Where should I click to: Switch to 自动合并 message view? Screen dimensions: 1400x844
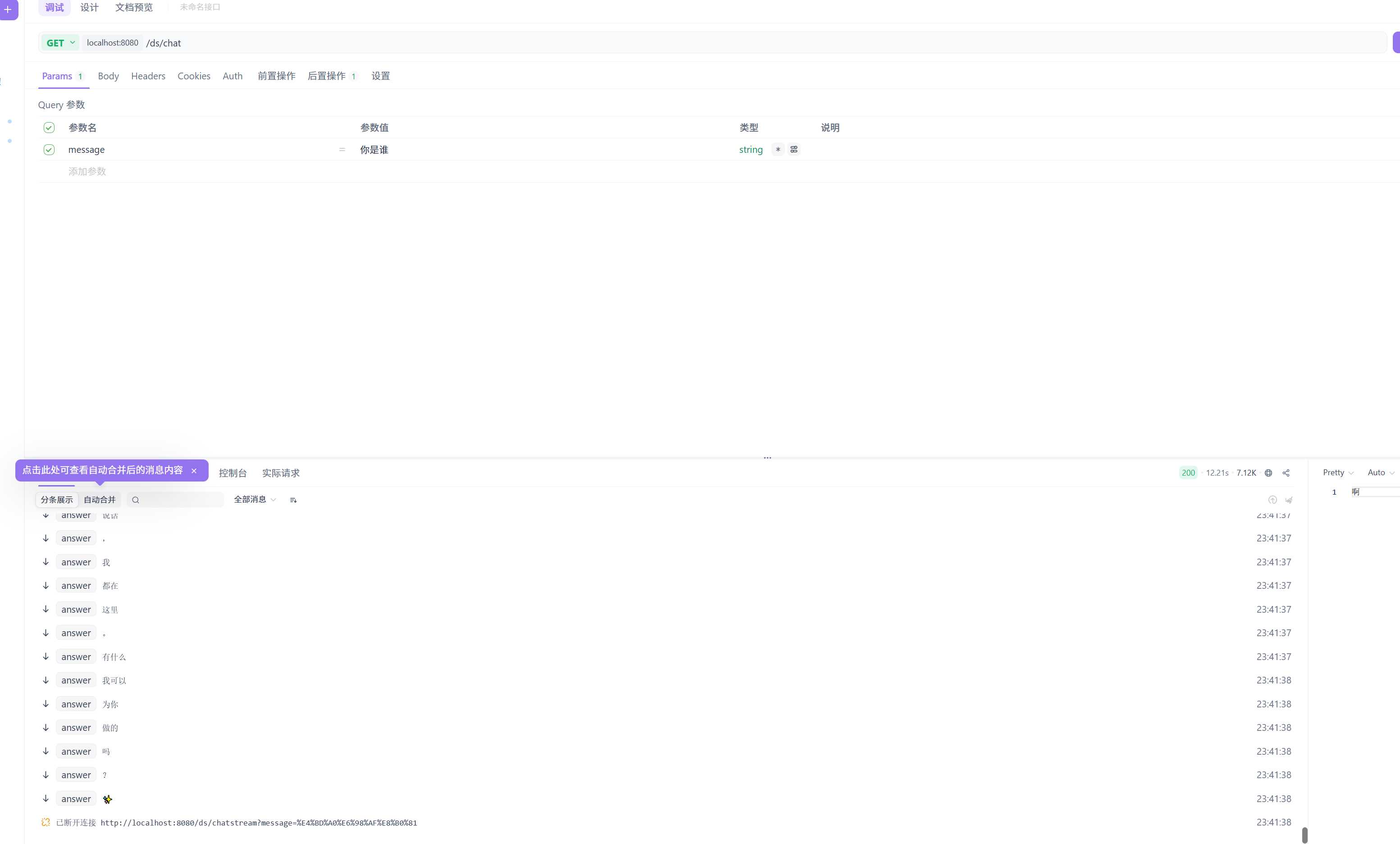100,500
